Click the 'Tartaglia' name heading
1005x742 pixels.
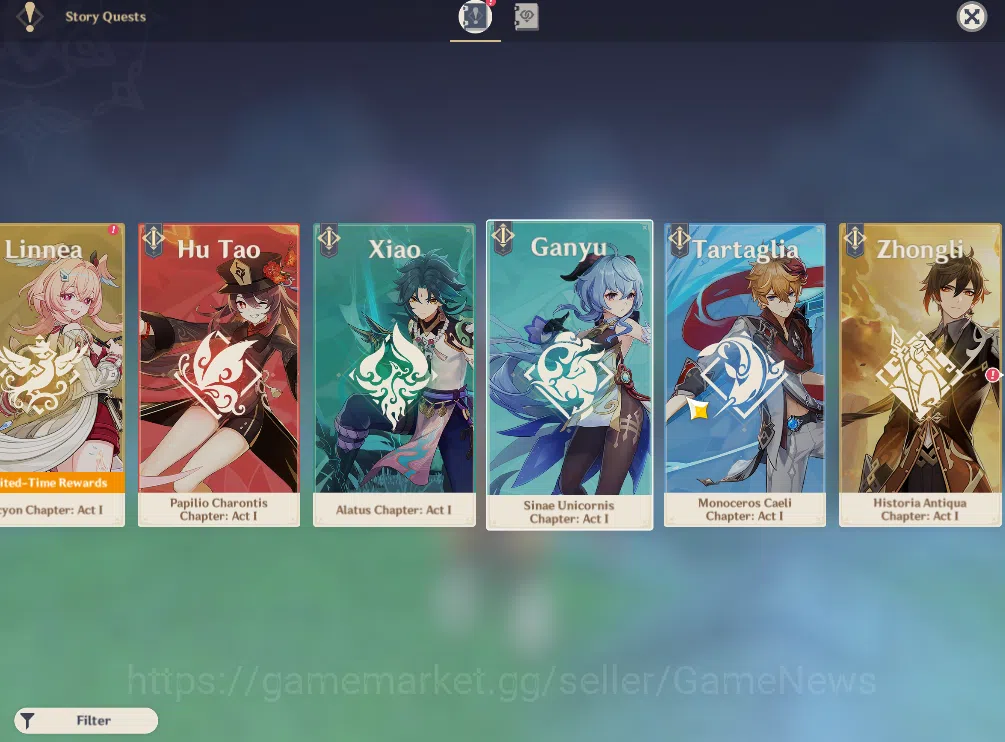(745, 250)
